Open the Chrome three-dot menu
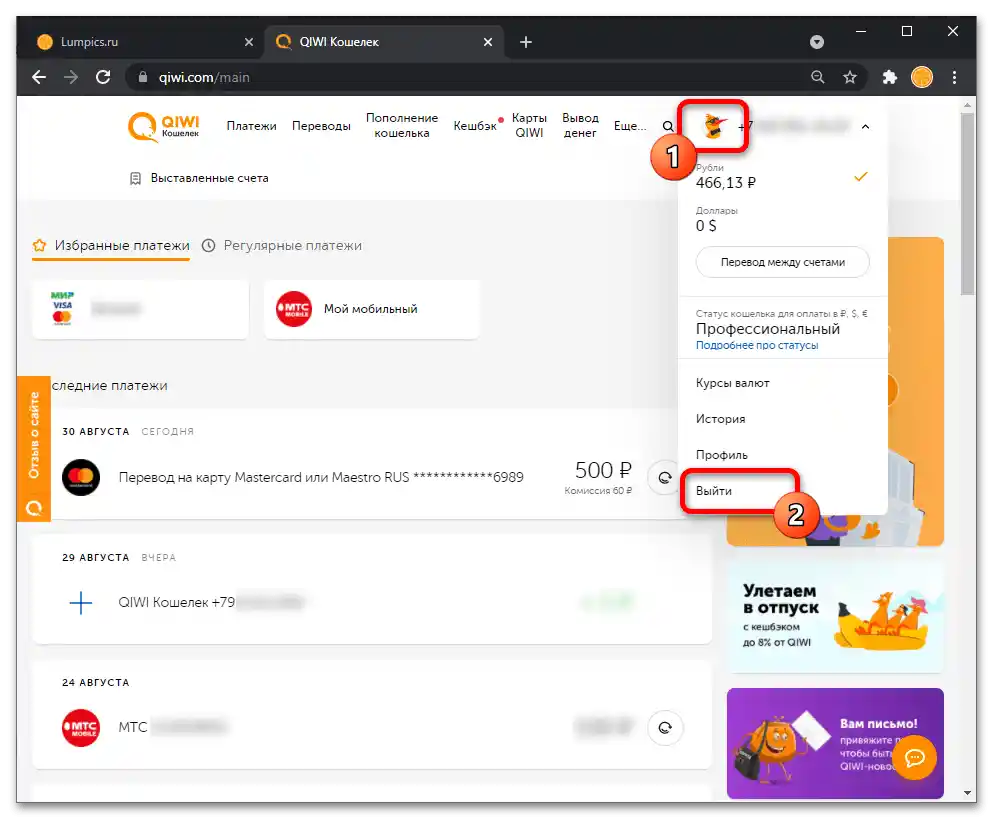Image resolution: width=993 pixels, height=819 pixels. [x=954, y=77]
